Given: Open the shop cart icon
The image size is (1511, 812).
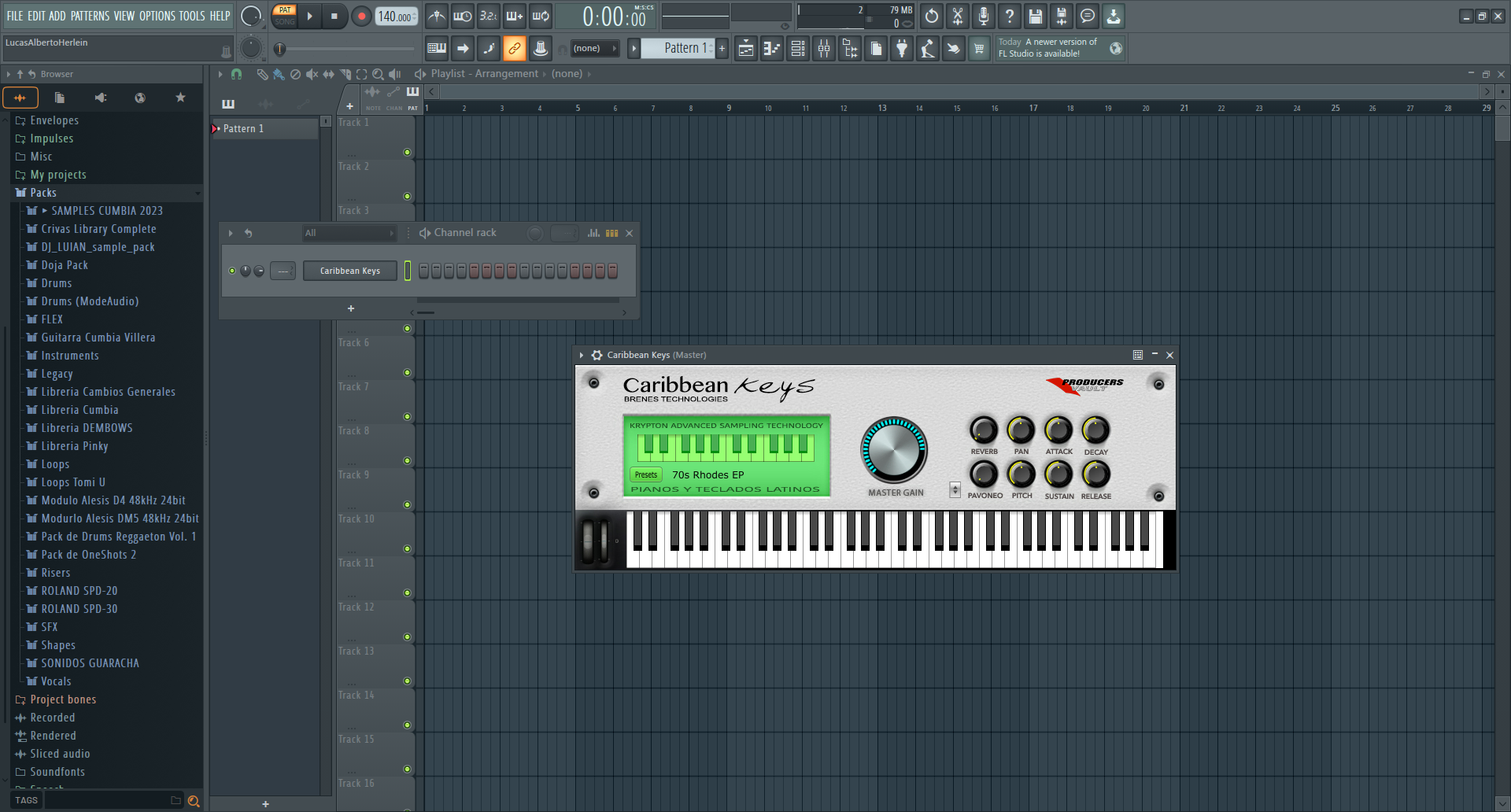Looking at the screenshot, I should [x=979, y=49].
